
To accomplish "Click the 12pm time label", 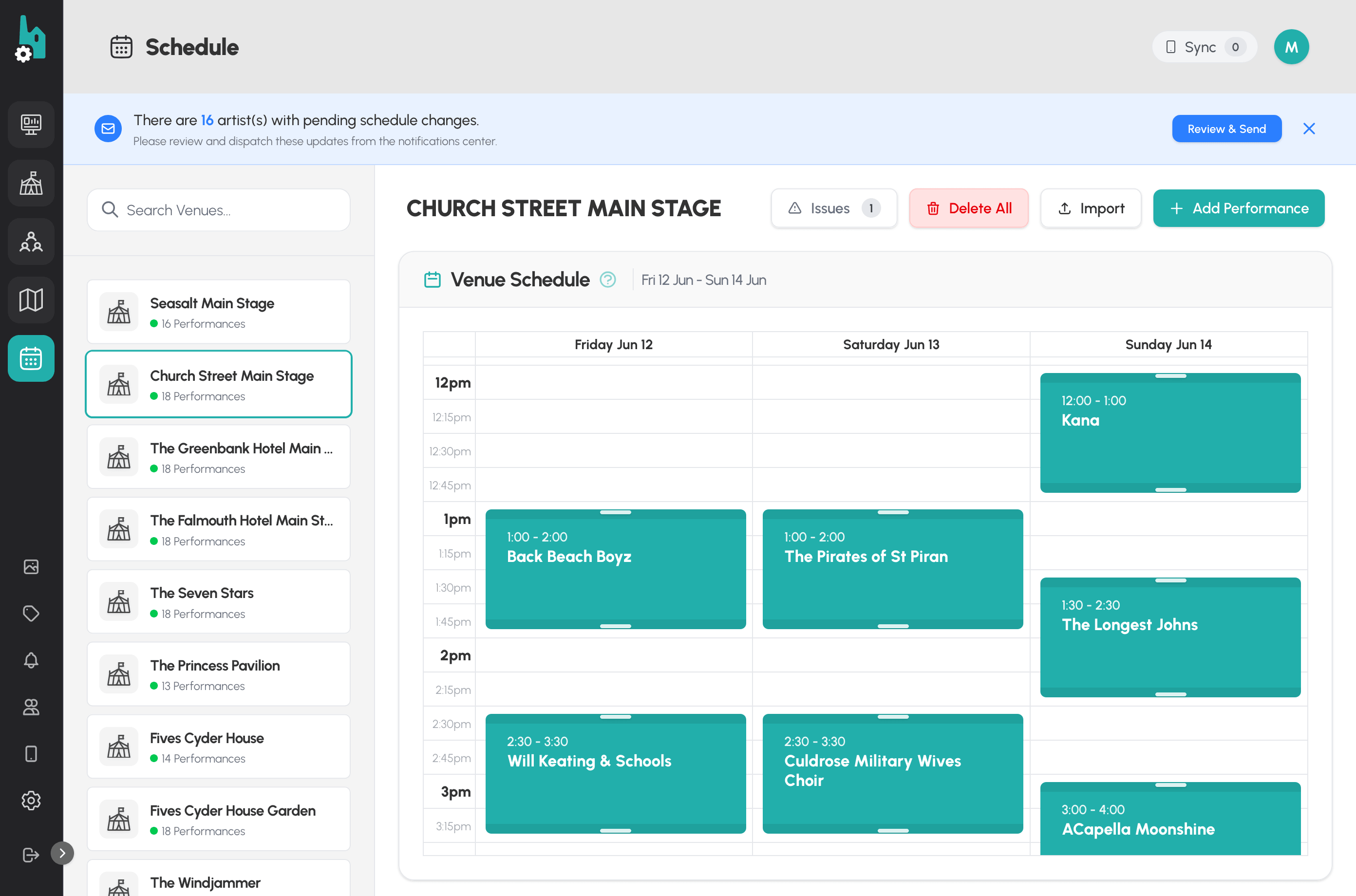I will (x=452, y=383).
